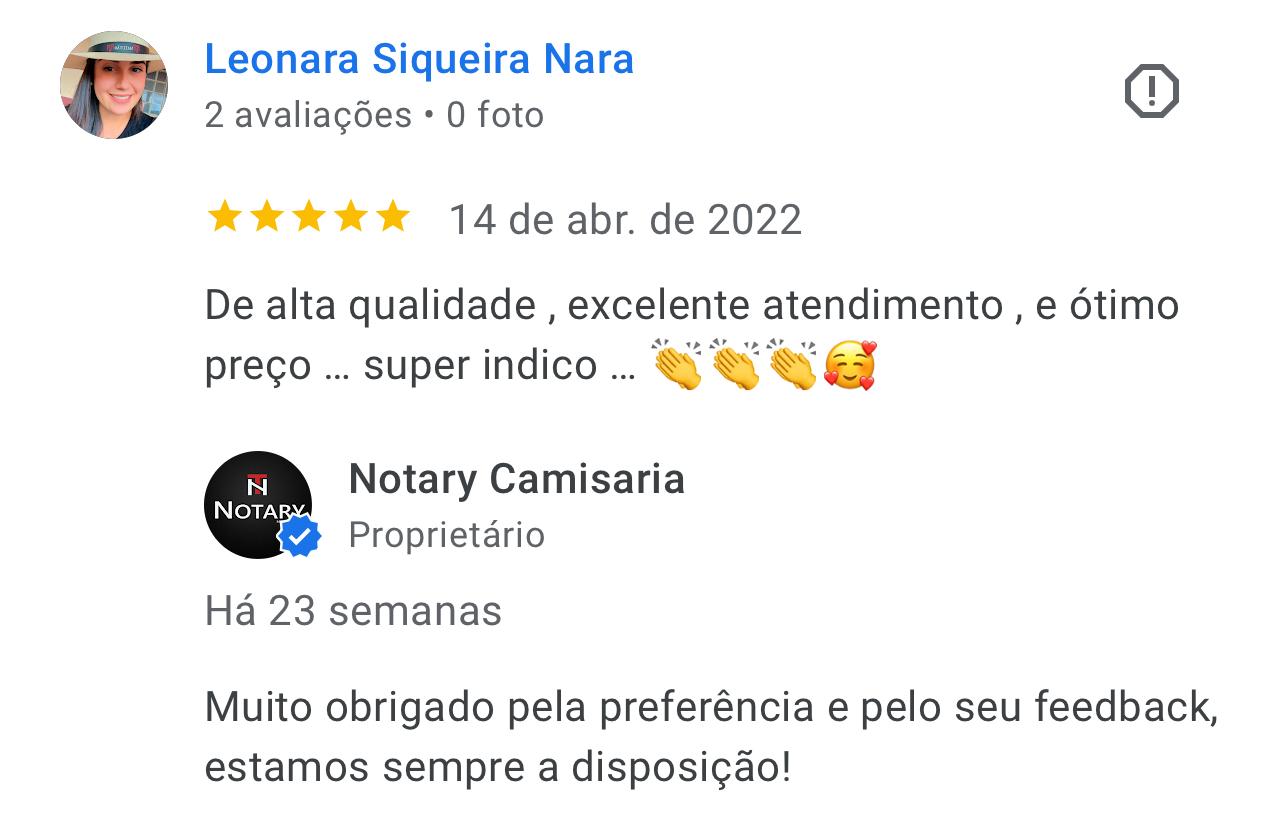Click the report review flag icon
Screen dimensions: 1284x831
(1152, 92)
